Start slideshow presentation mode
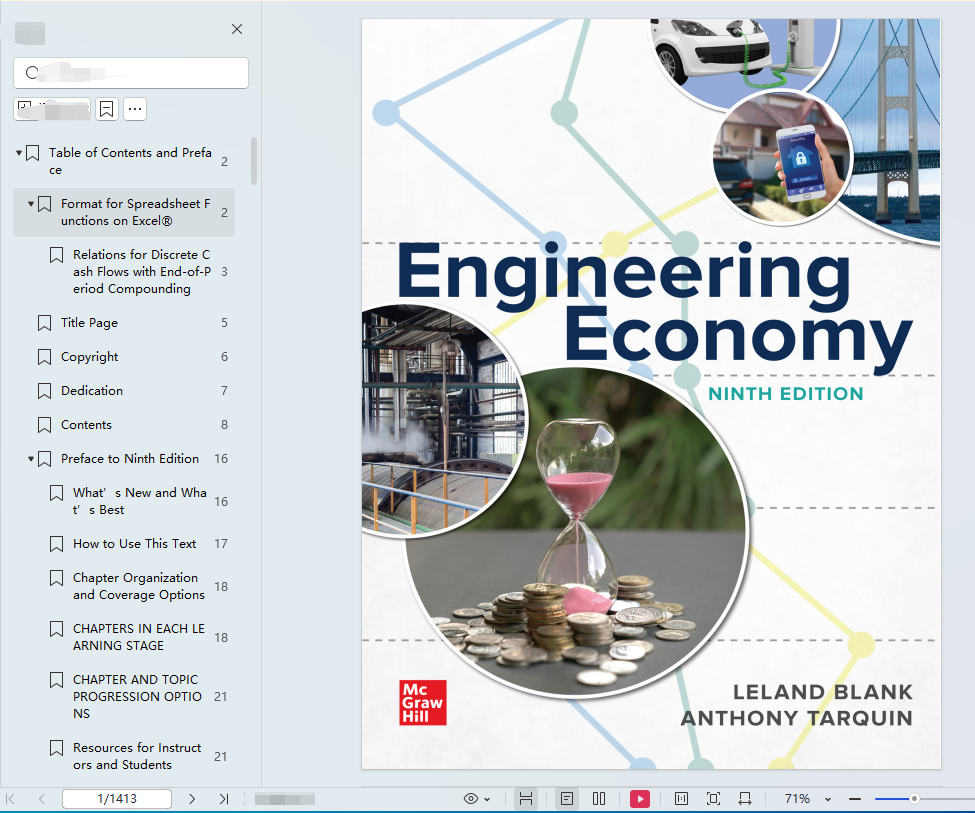This screenshot has width=975, height=813. click(x=640, y=799)
